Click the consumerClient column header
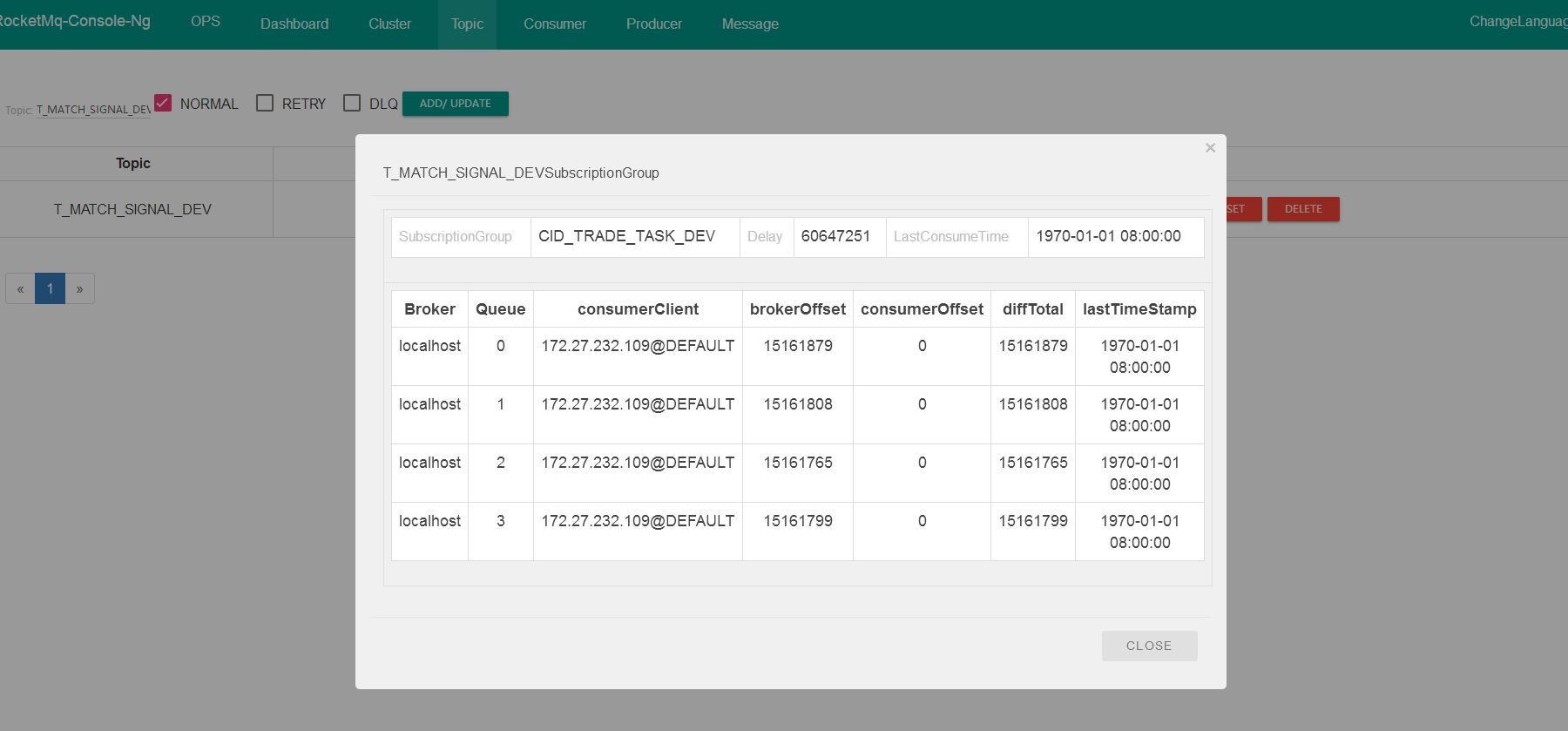1568x731 pixels. pos(638,309)
